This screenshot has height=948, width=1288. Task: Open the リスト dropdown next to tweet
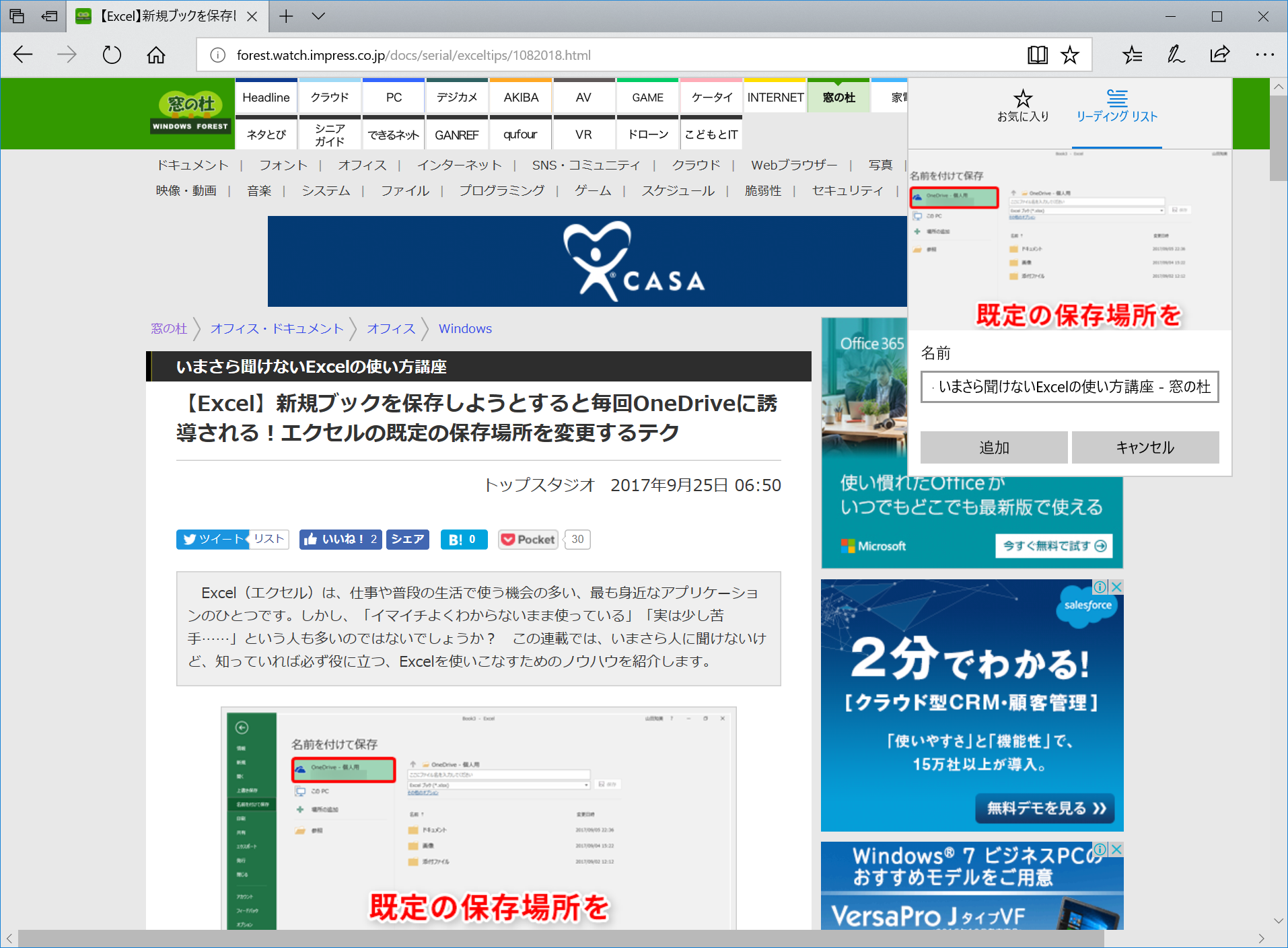[269, 539]
